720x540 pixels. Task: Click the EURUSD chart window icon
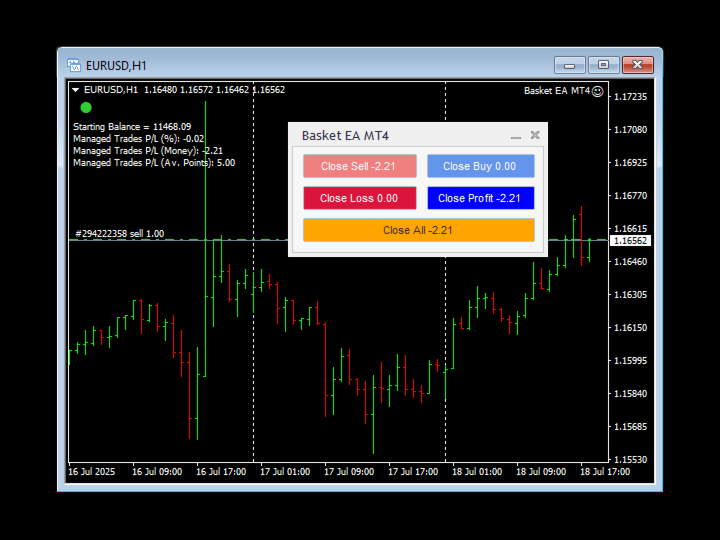74,65
